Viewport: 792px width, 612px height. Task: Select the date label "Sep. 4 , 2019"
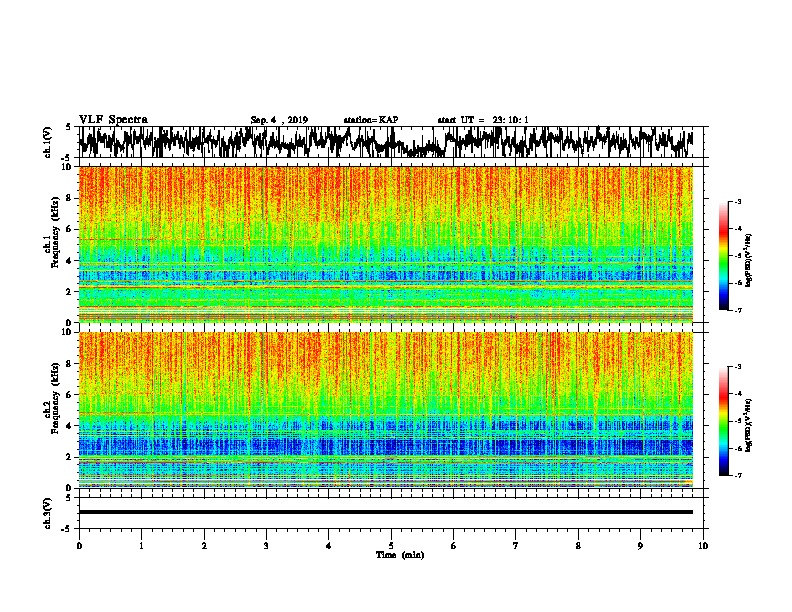pyautogui.click(x=279, y=120)
